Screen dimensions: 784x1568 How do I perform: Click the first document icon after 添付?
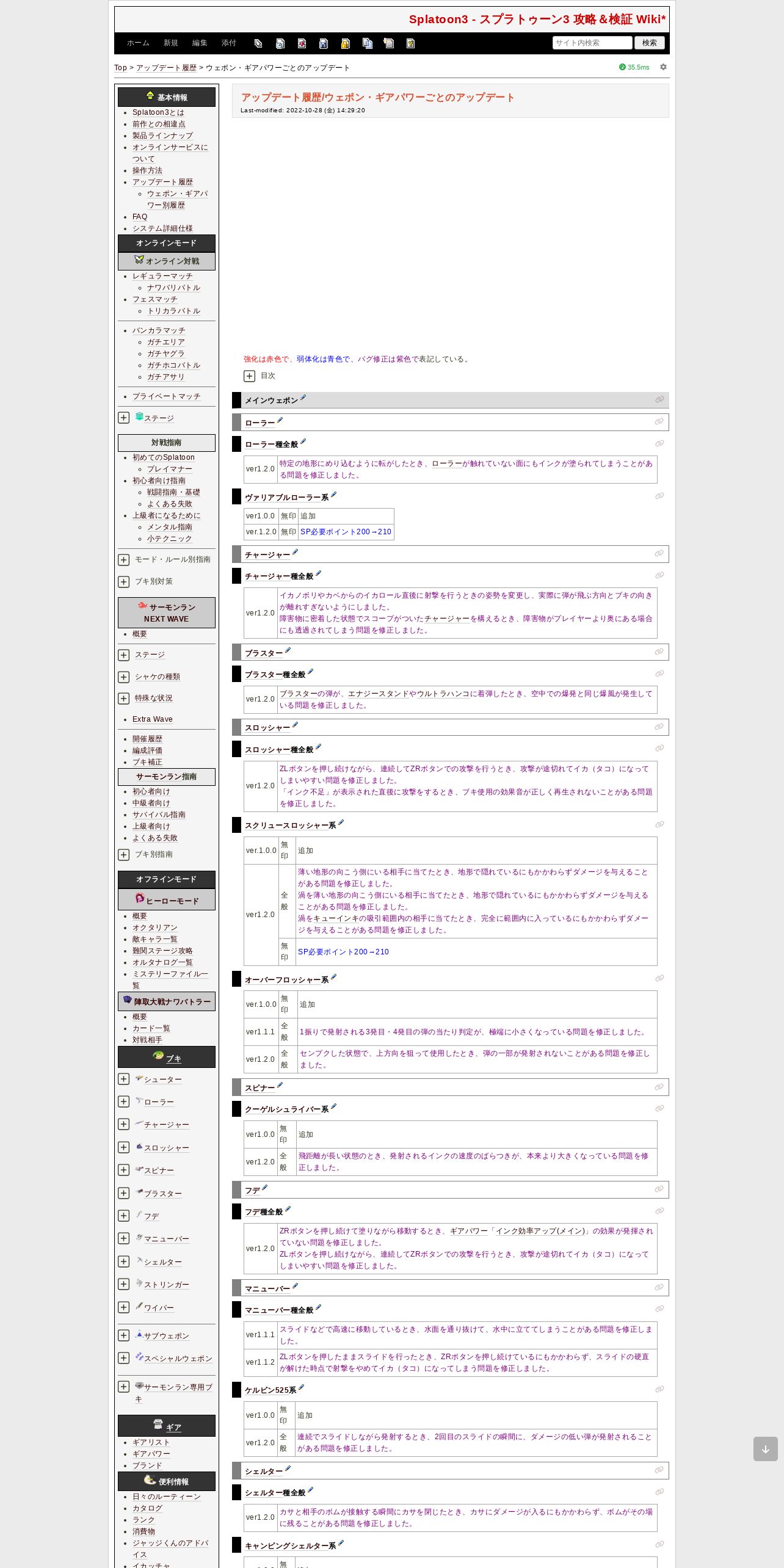click(258, 43)
